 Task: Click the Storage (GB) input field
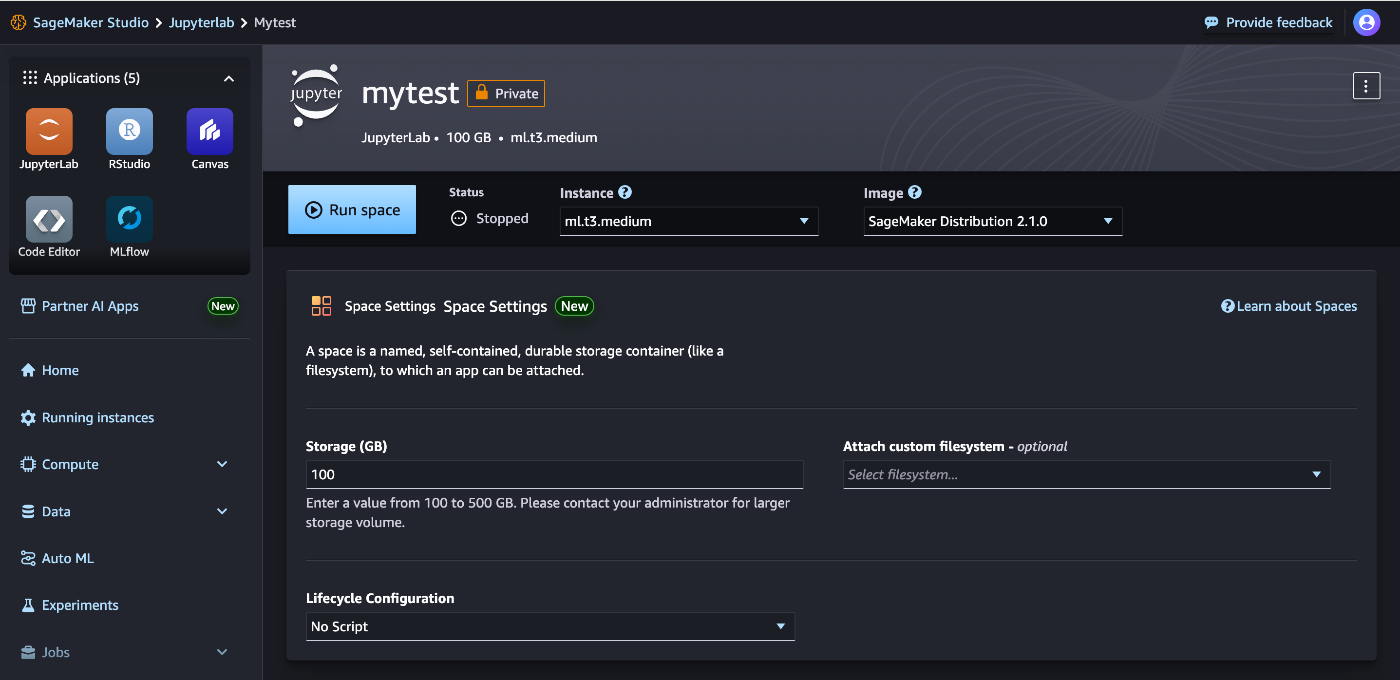point(555,474)
